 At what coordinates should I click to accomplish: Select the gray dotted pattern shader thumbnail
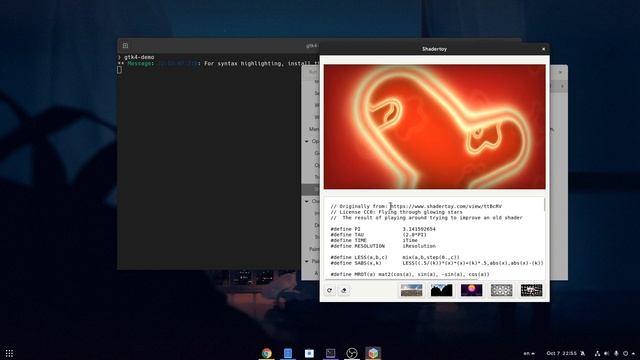(x=501, y=290)
